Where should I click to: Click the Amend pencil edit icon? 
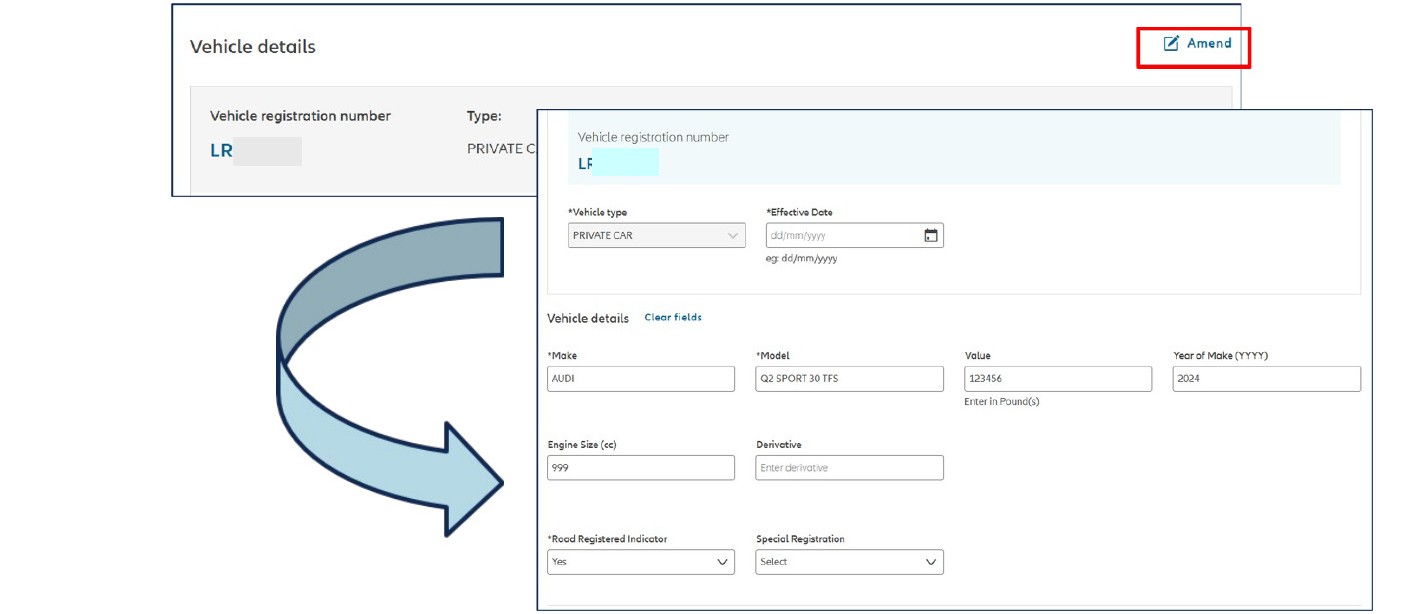tap(1171, 44)
